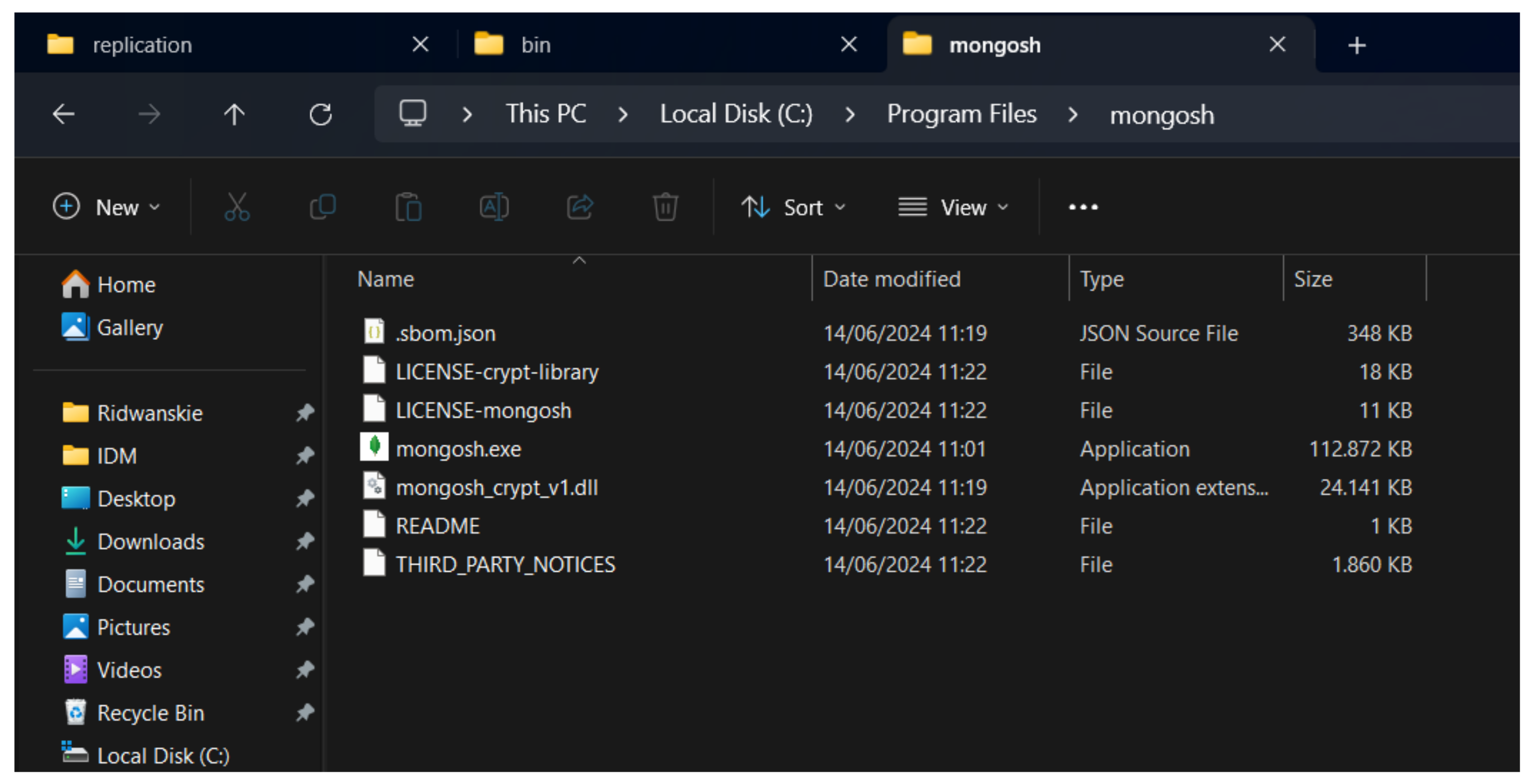Refresh the current folder view
Viewport: 1532px width, 784px height.
click(321, 114)
